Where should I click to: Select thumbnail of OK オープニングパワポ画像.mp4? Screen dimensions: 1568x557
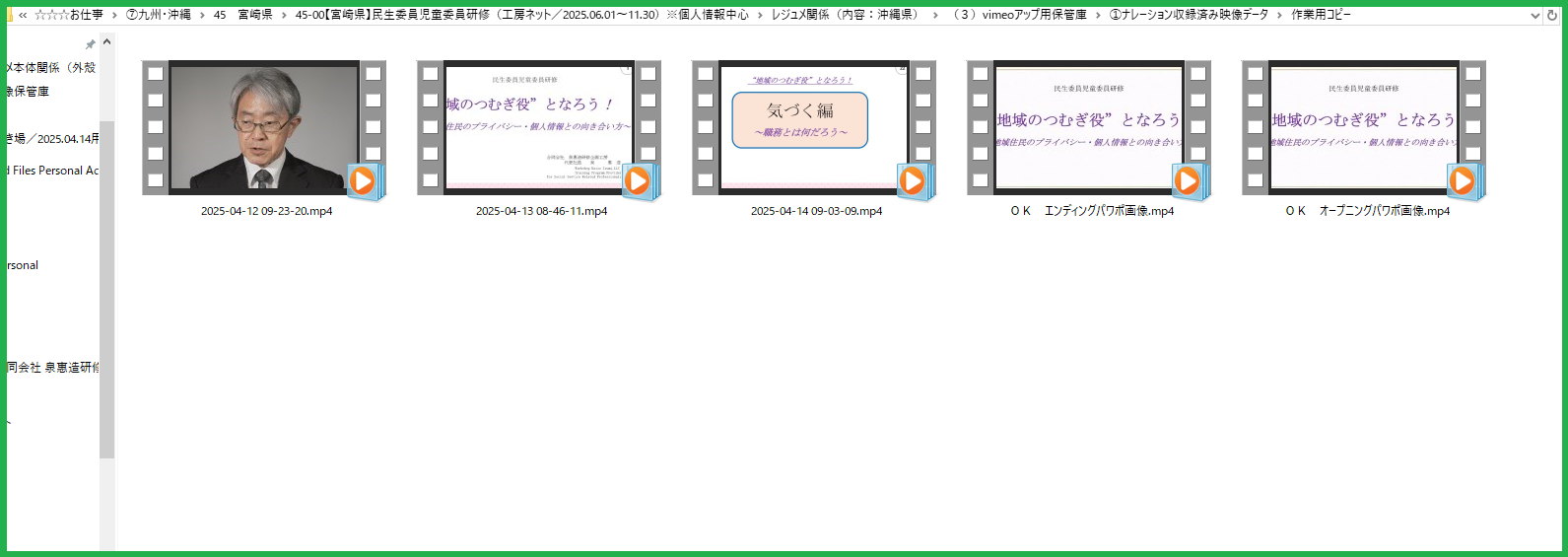[1364, 127]
